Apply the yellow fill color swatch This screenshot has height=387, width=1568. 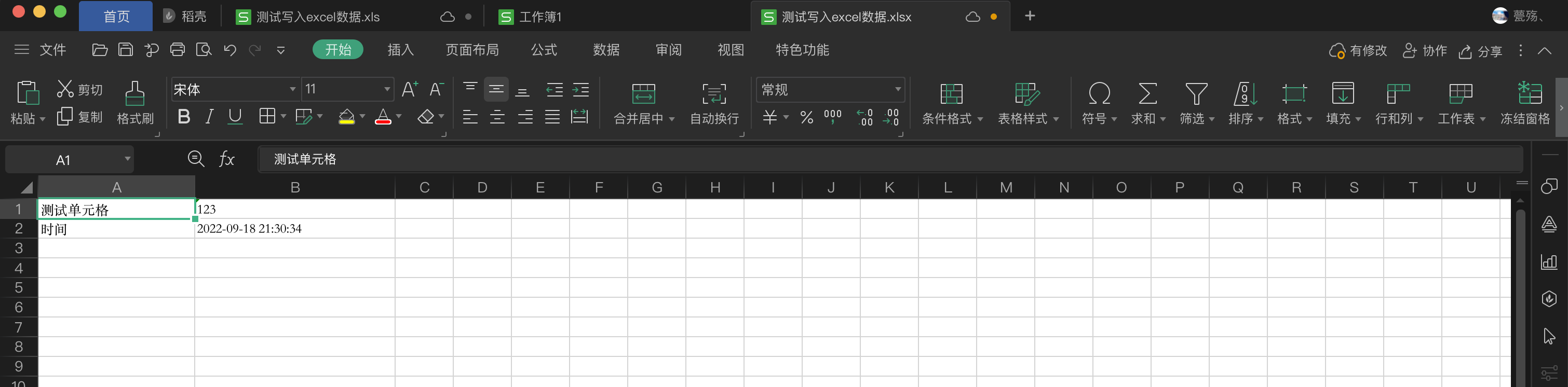[346, 117]
